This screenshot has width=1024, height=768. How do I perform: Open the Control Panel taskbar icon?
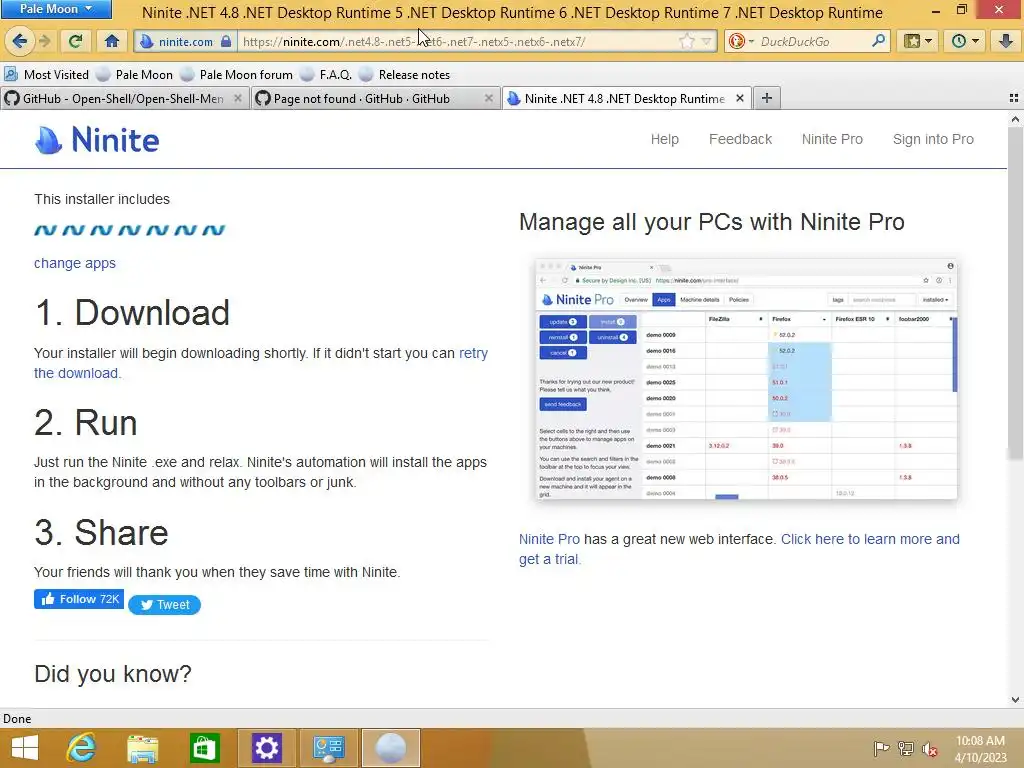point(328,748)
